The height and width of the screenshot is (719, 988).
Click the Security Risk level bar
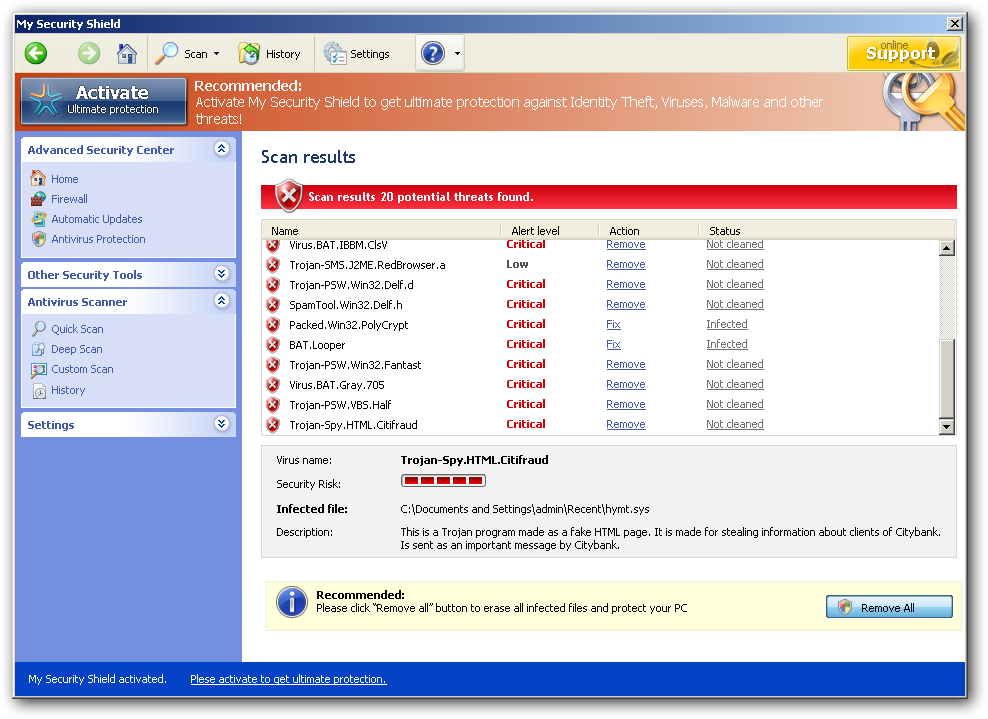pos(443,481)
